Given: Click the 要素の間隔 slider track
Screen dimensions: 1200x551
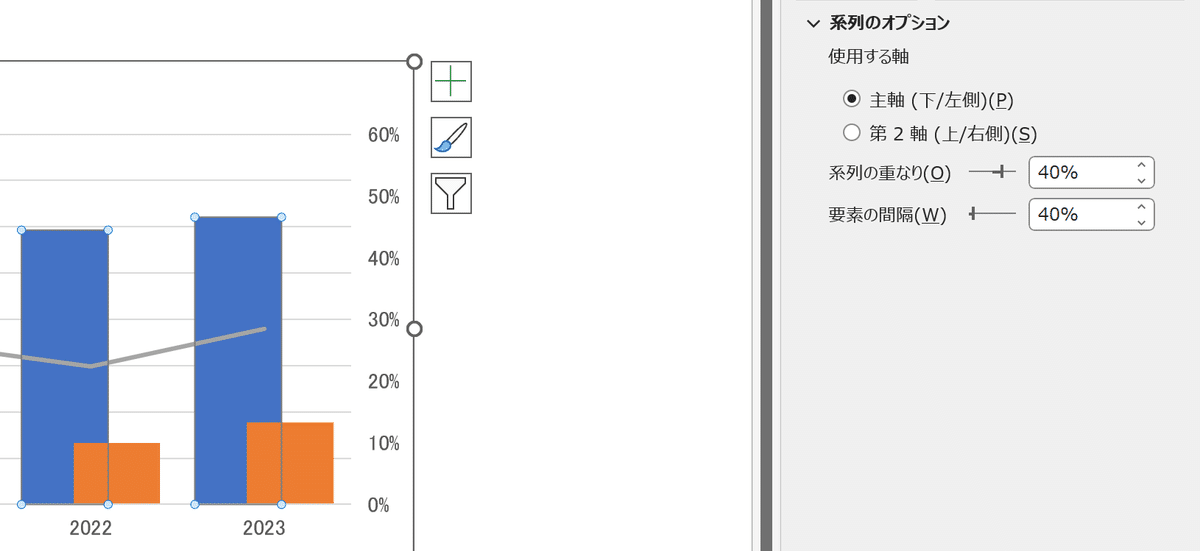Looking at the screenshot, I should tap(993, 214).
